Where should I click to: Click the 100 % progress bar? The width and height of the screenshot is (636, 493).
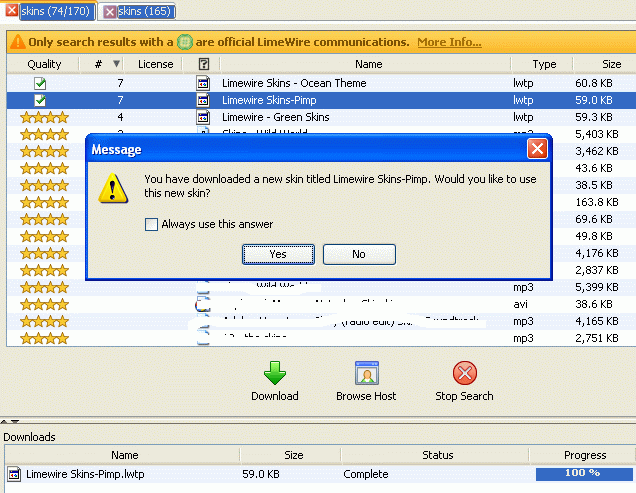(584, 474)
